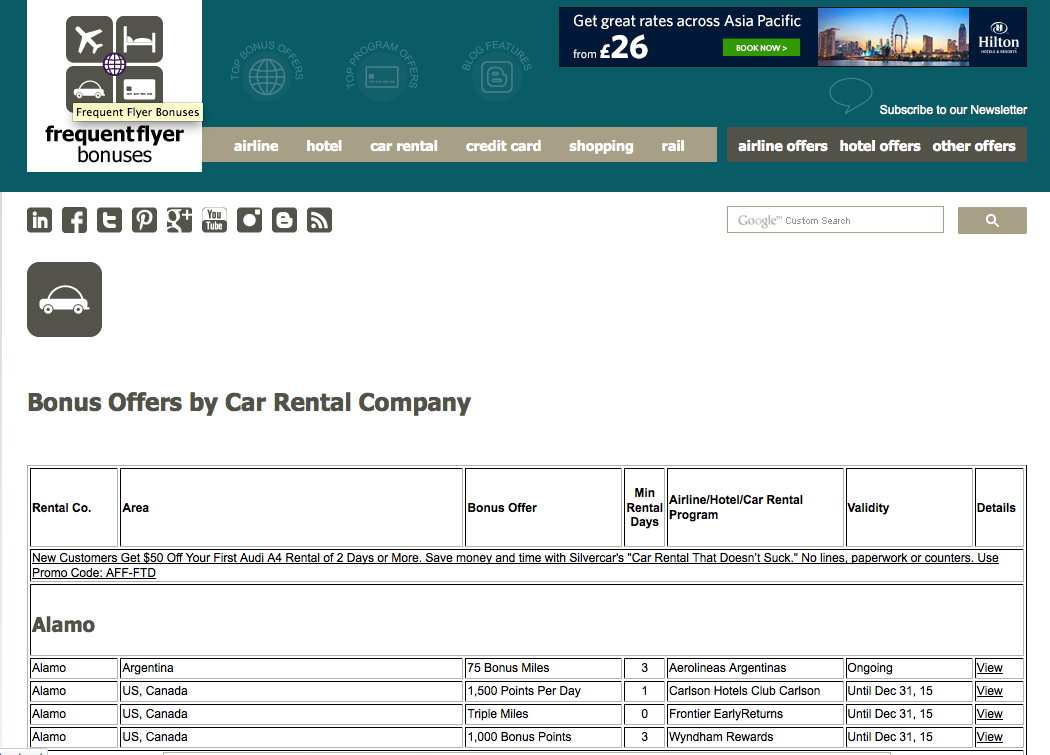Viewport: 1050px width, 755px height.
Task: Select the 'Carlson Hotels Club Carlson' program cell
Action: [755, 691]
